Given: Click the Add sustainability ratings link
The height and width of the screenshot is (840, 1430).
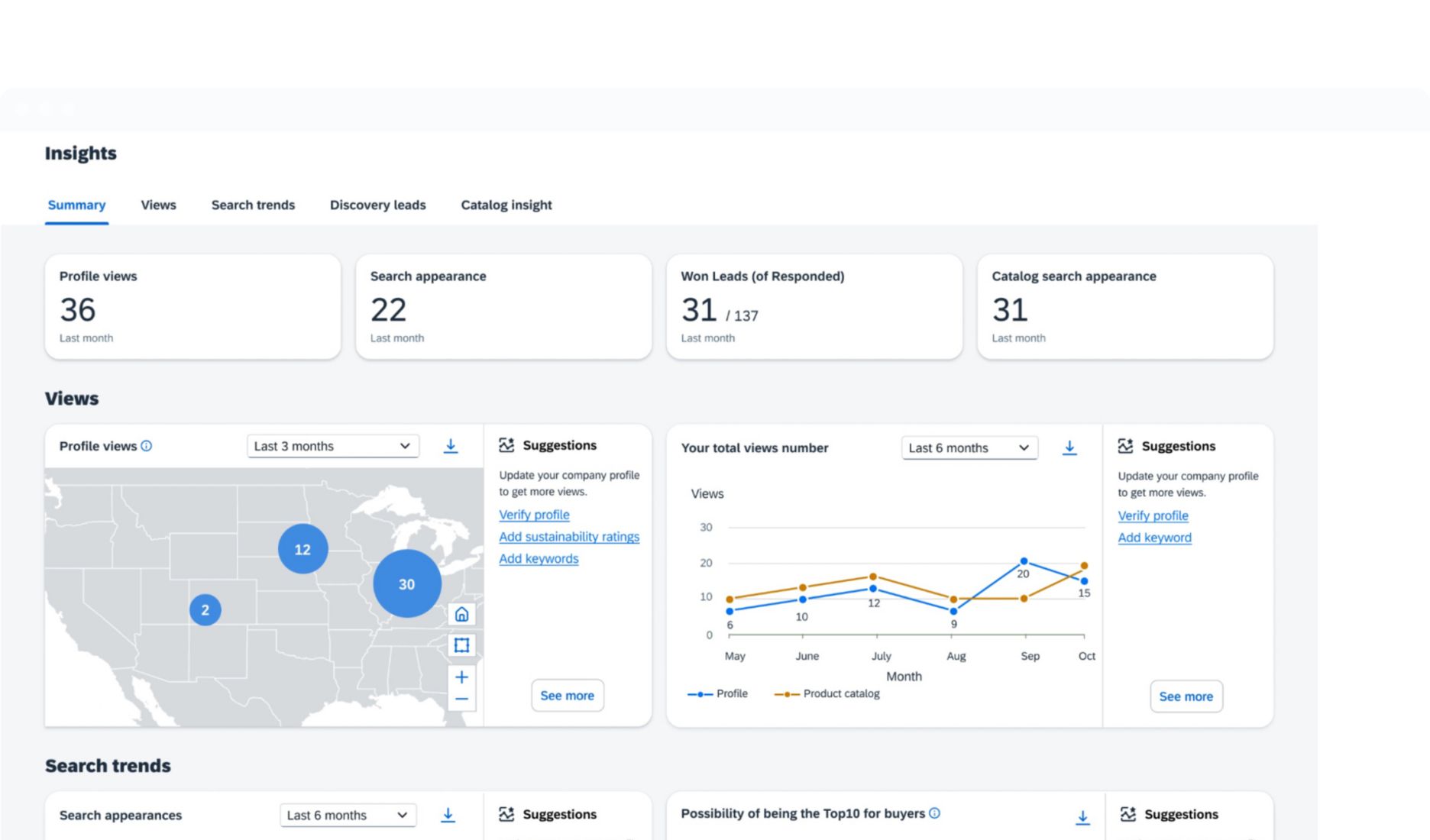Looking at the screenshot, I should tap(569, 537).
